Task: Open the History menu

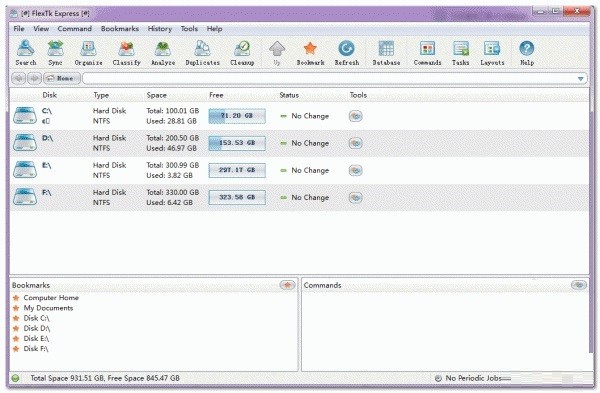Action: 160,29
